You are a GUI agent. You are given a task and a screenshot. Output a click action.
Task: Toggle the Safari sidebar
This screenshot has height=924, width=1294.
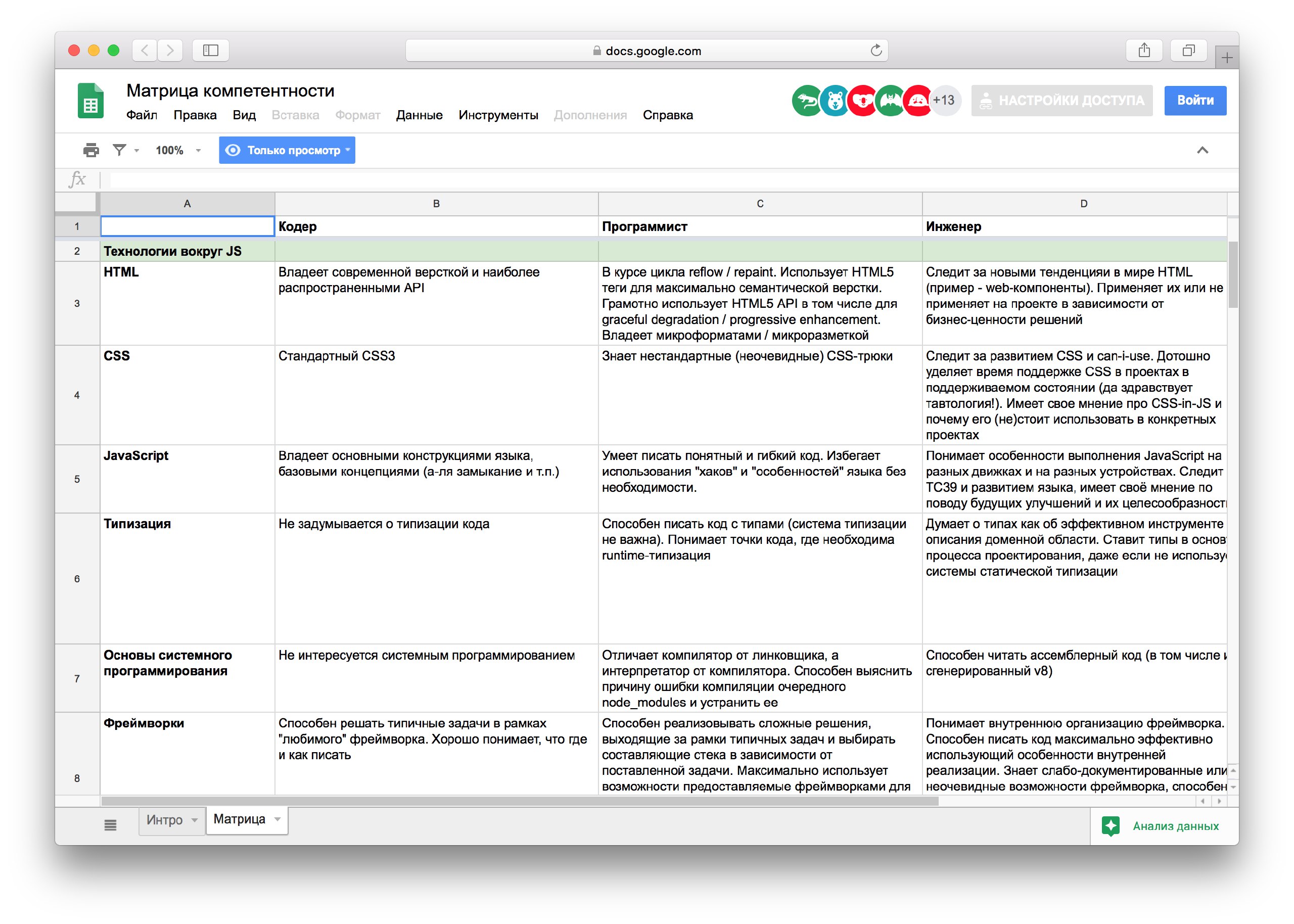210,51
